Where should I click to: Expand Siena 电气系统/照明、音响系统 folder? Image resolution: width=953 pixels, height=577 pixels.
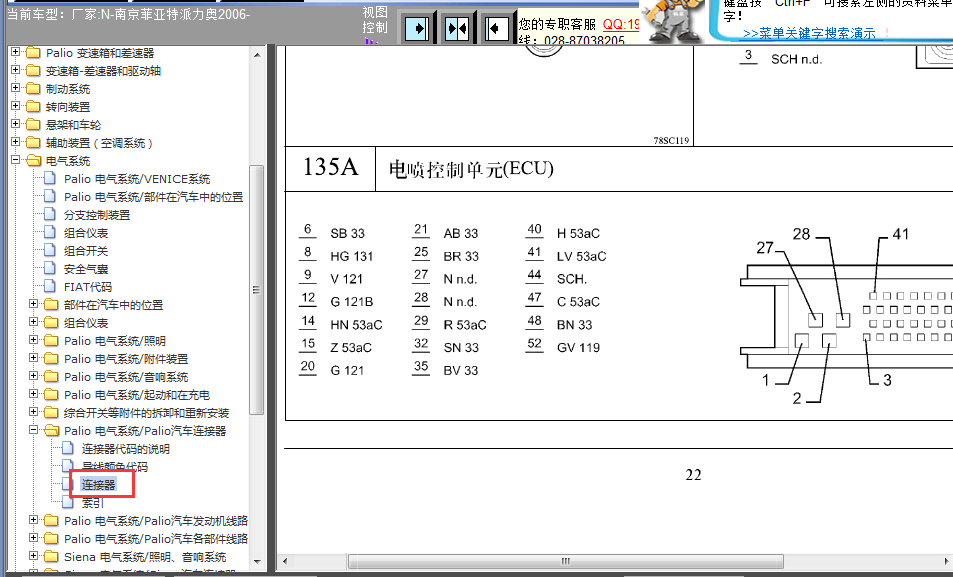pyautogui.click(x=34, y=556)
